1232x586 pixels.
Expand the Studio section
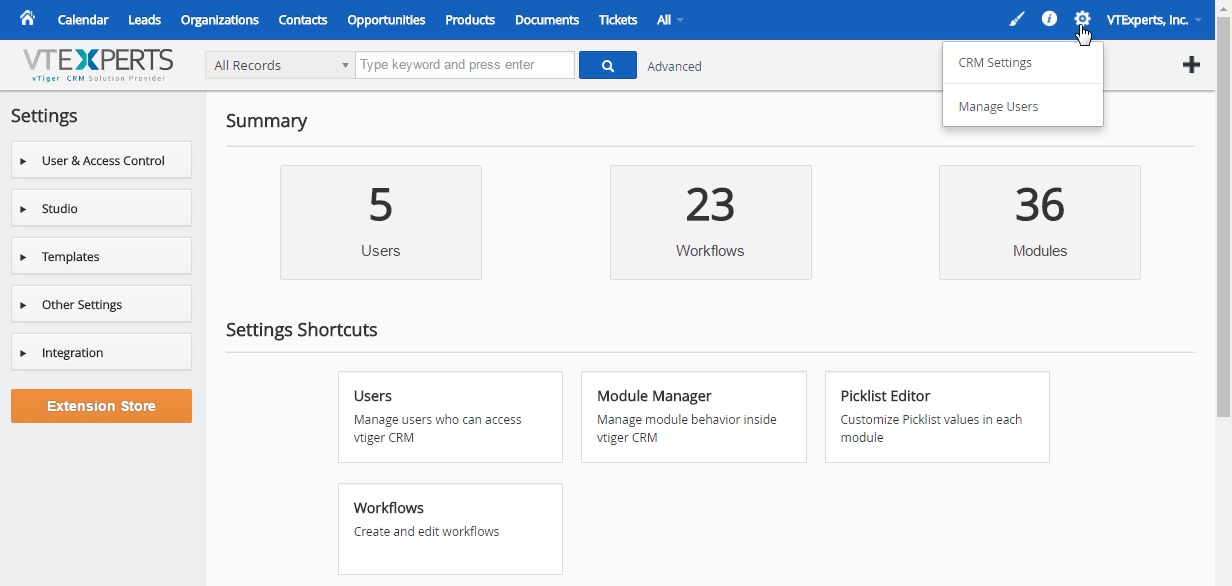click(x=101, y=209)
